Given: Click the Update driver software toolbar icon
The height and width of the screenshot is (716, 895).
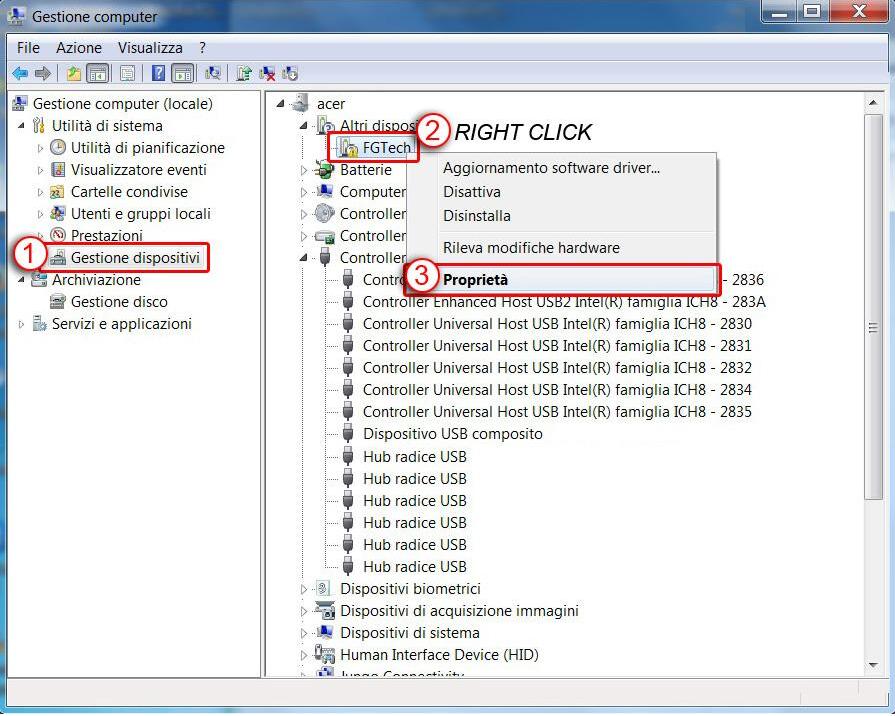Looking at the screenshot, I should [x=244, y=73].
